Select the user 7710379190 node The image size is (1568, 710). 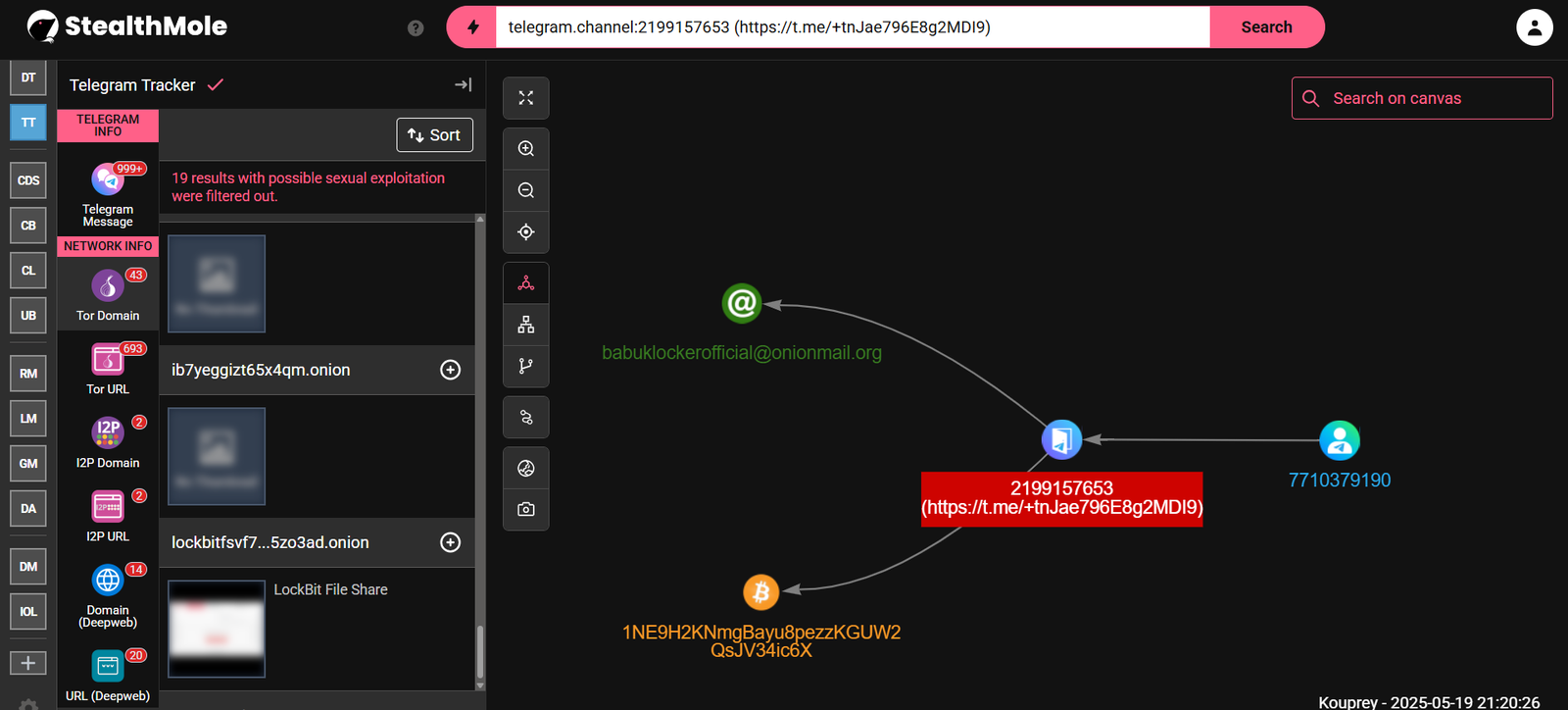tap(1340, 440)
